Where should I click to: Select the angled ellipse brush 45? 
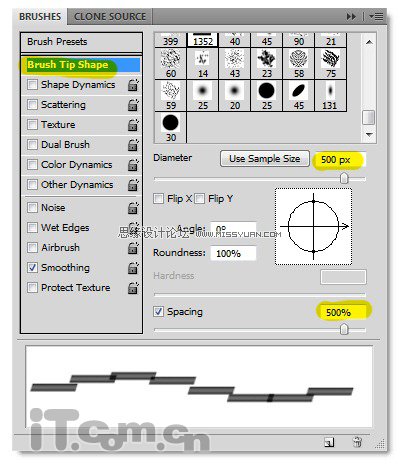coord(299,95)
